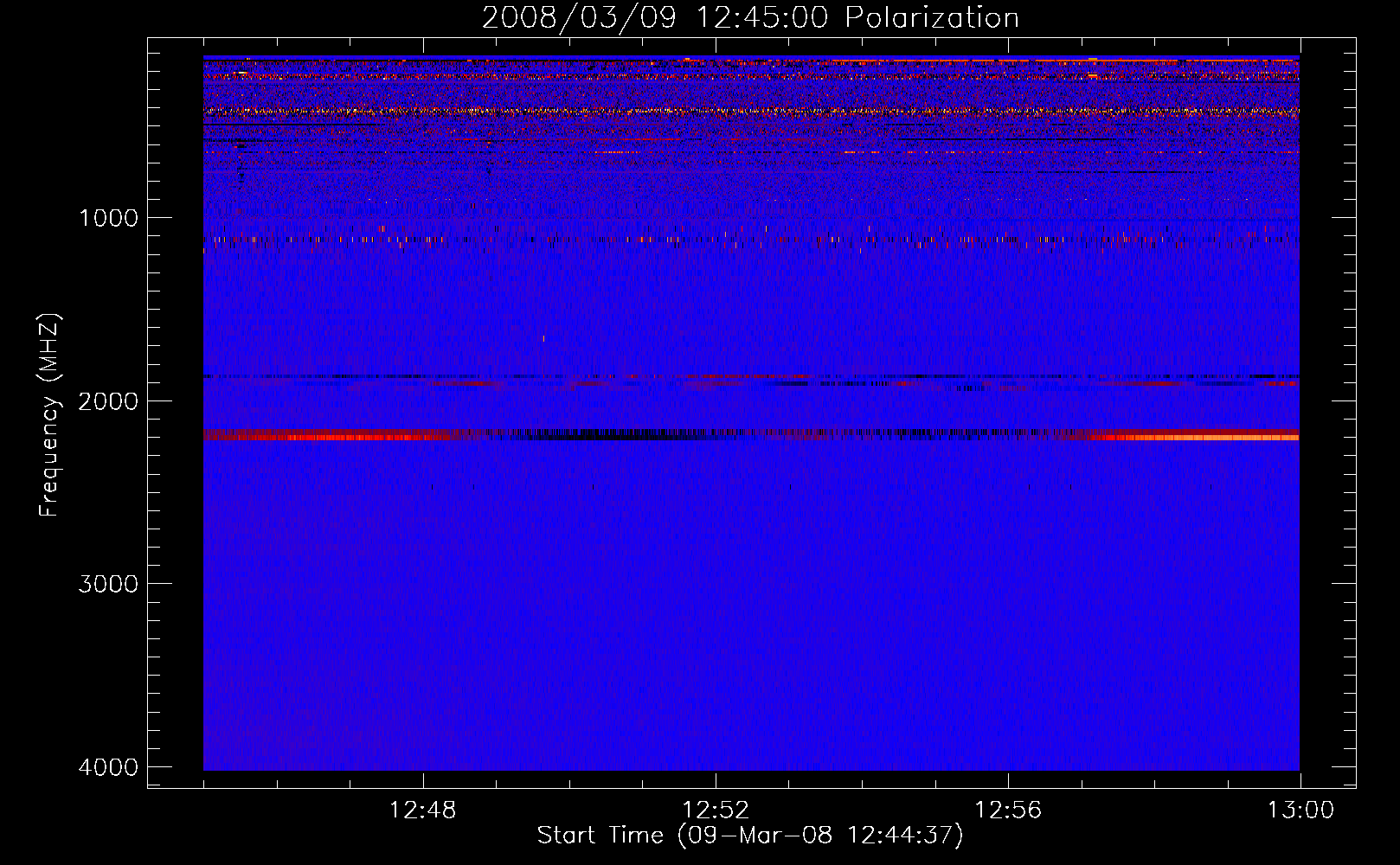Viewport: 1400px width, 865px height.
Task: Click the plot title '2008/03/09 12:45:00 Polarization'
Action: point(750,17)
